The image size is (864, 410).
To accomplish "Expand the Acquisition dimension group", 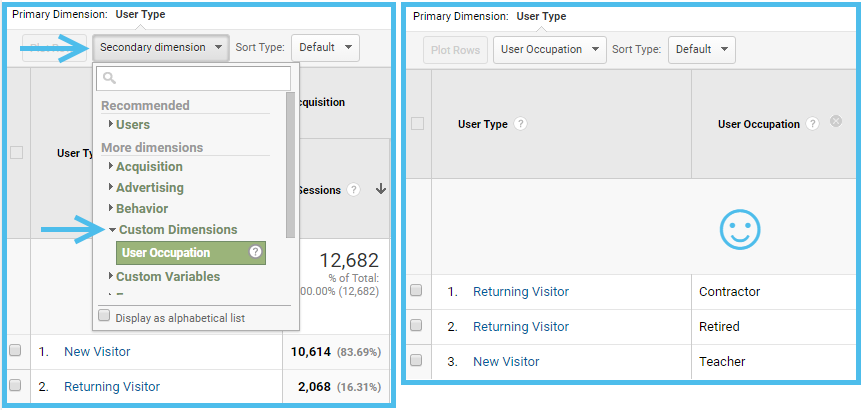I will pos(149,166).
